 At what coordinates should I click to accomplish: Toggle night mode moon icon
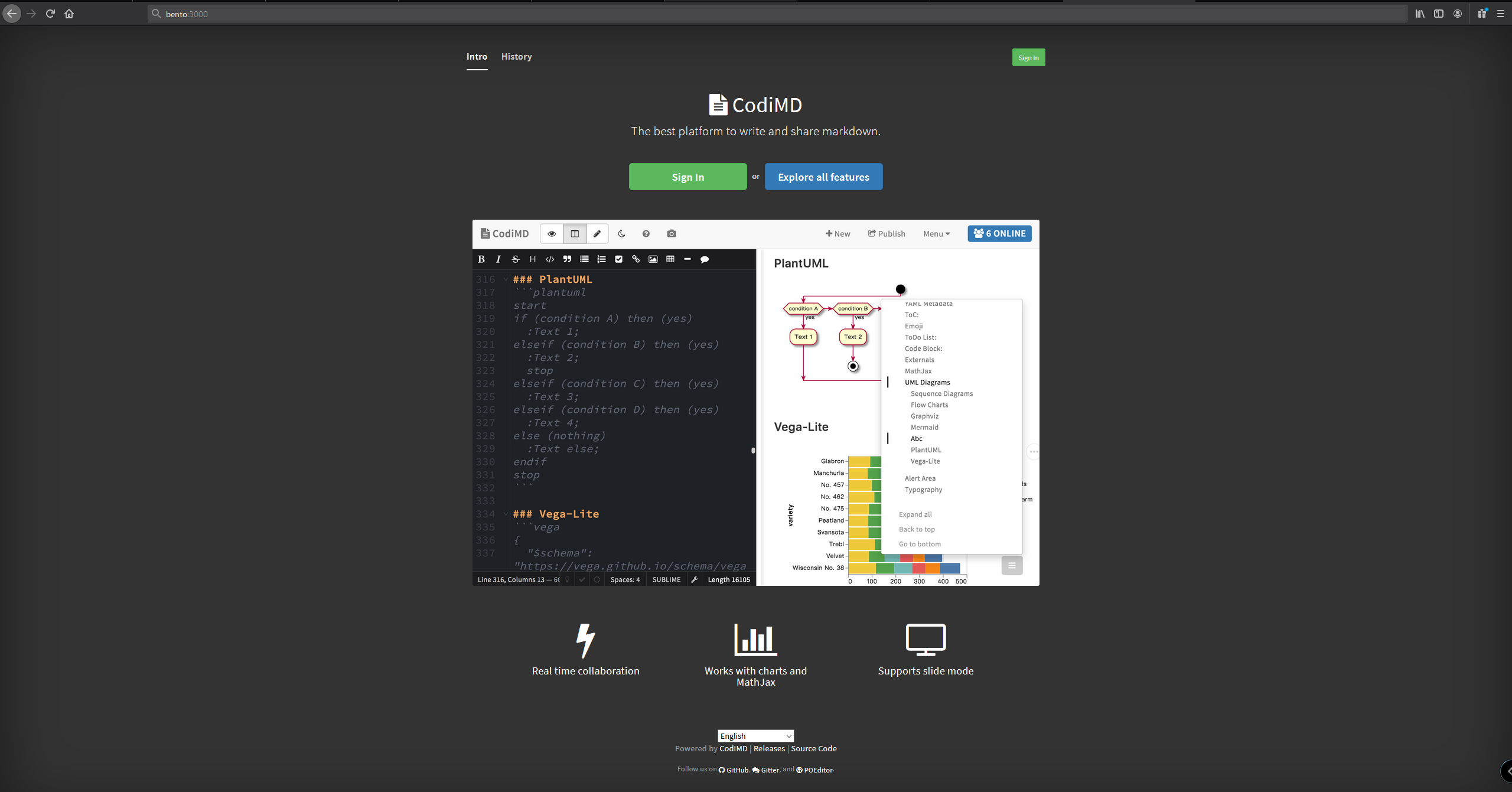(x=621, y=234)
